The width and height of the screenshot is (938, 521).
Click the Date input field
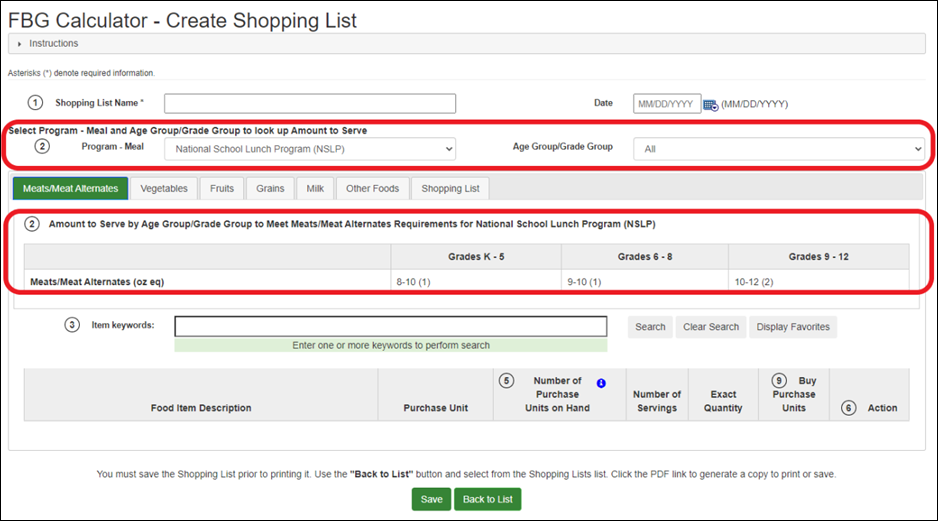click(666, 104)
